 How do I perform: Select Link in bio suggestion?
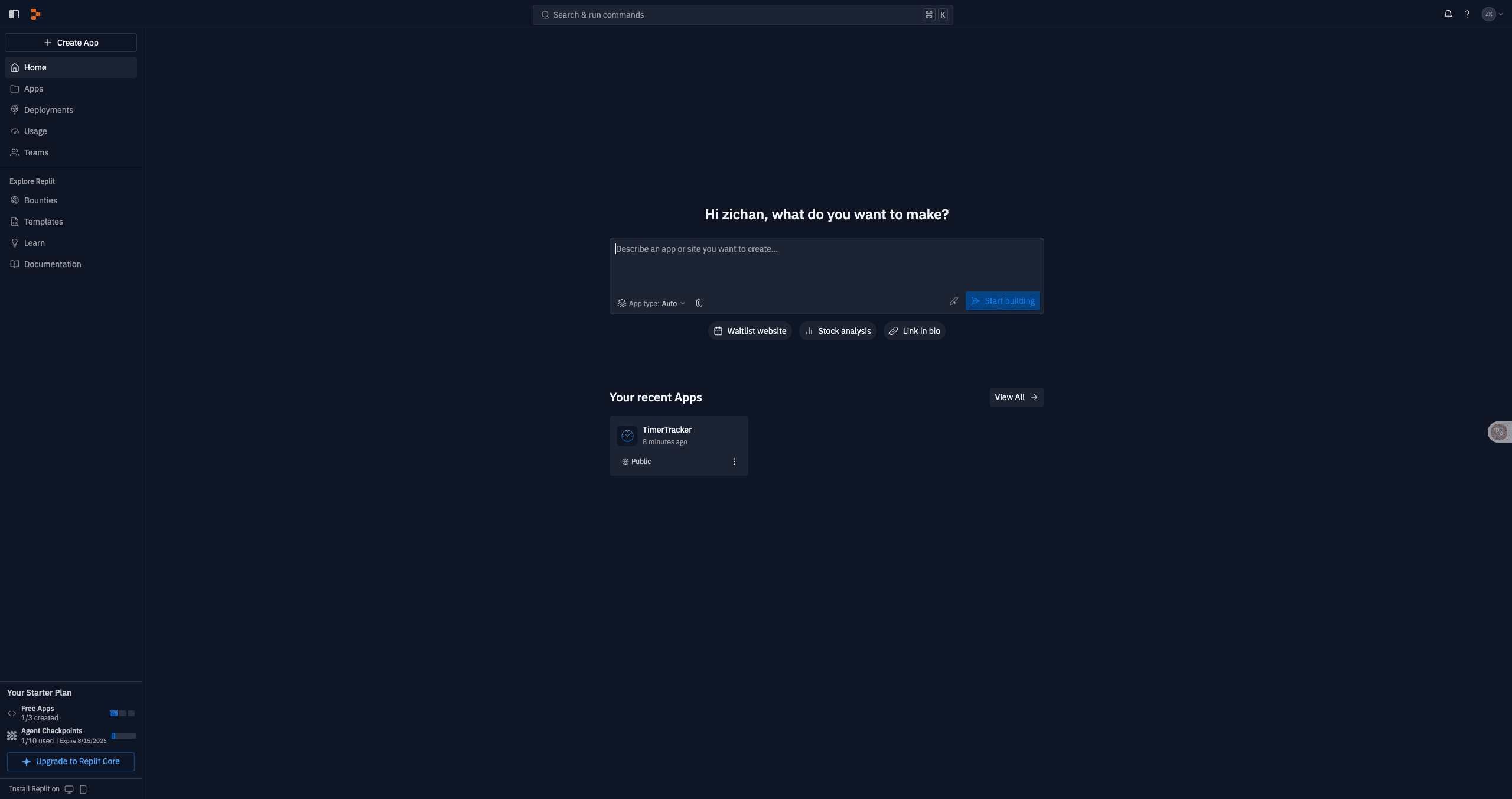point(914,331)
